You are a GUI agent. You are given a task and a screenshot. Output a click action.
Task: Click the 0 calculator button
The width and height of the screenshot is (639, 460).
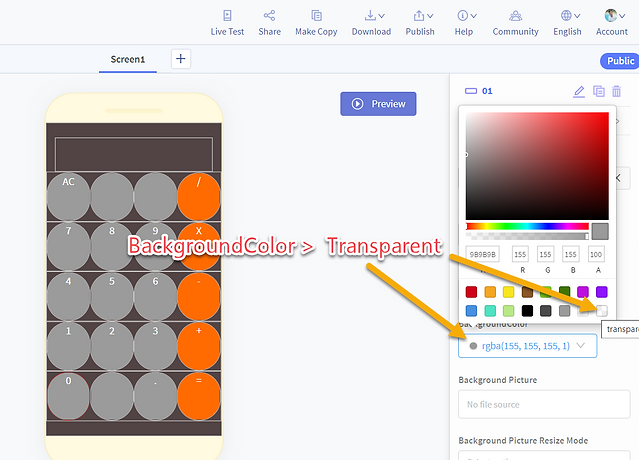(x=68, y=396)
